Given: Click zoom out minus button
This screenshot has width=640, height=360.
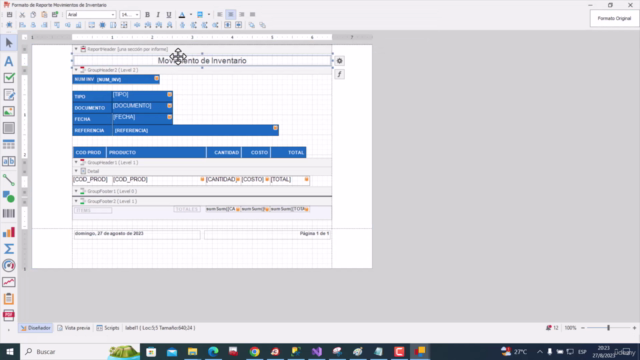Looking at the screenshot, I should (583, 328).
